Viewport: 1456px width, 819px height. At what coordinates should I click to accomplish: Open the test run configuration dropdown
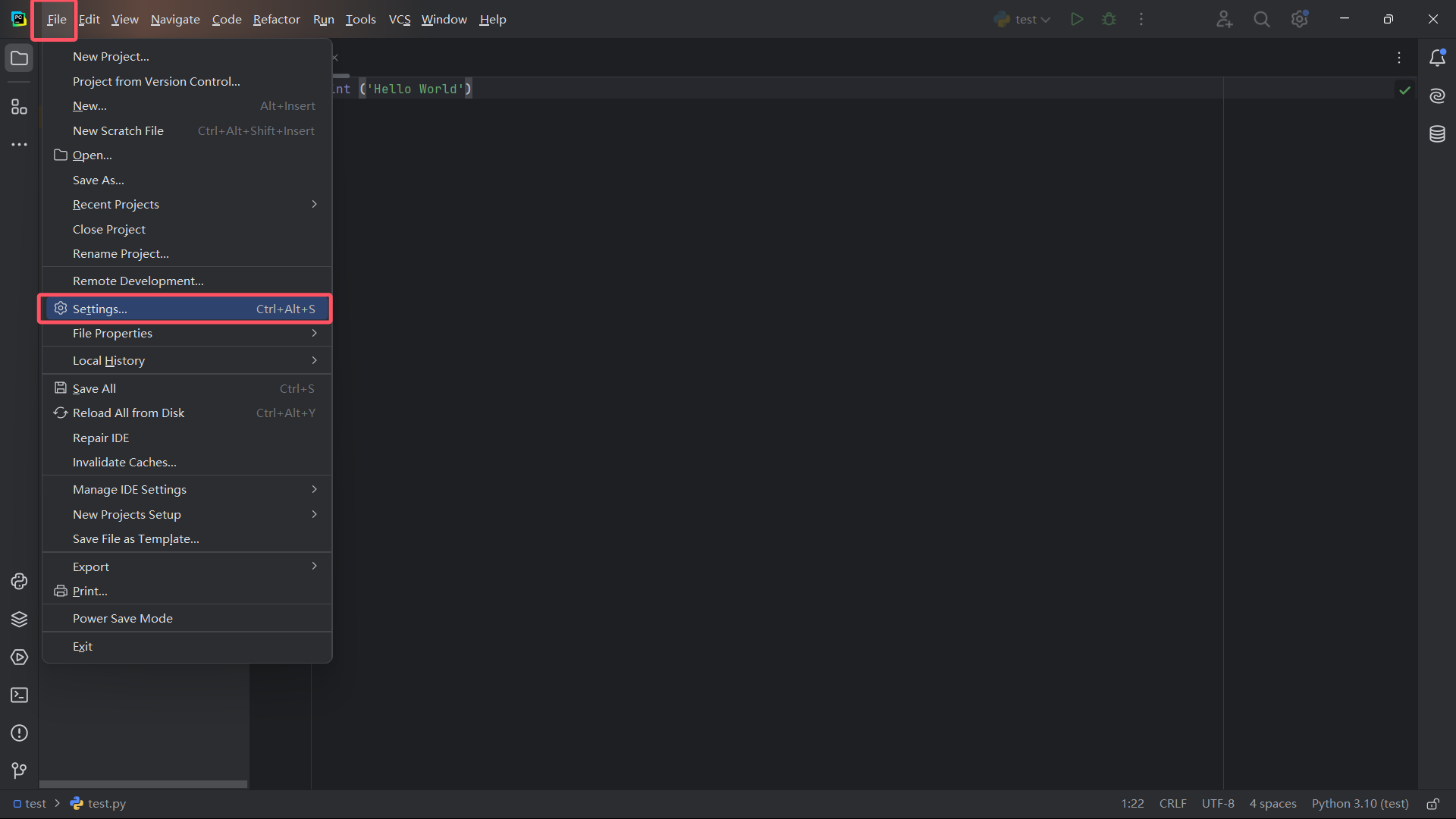click(x=1024, y=20)
